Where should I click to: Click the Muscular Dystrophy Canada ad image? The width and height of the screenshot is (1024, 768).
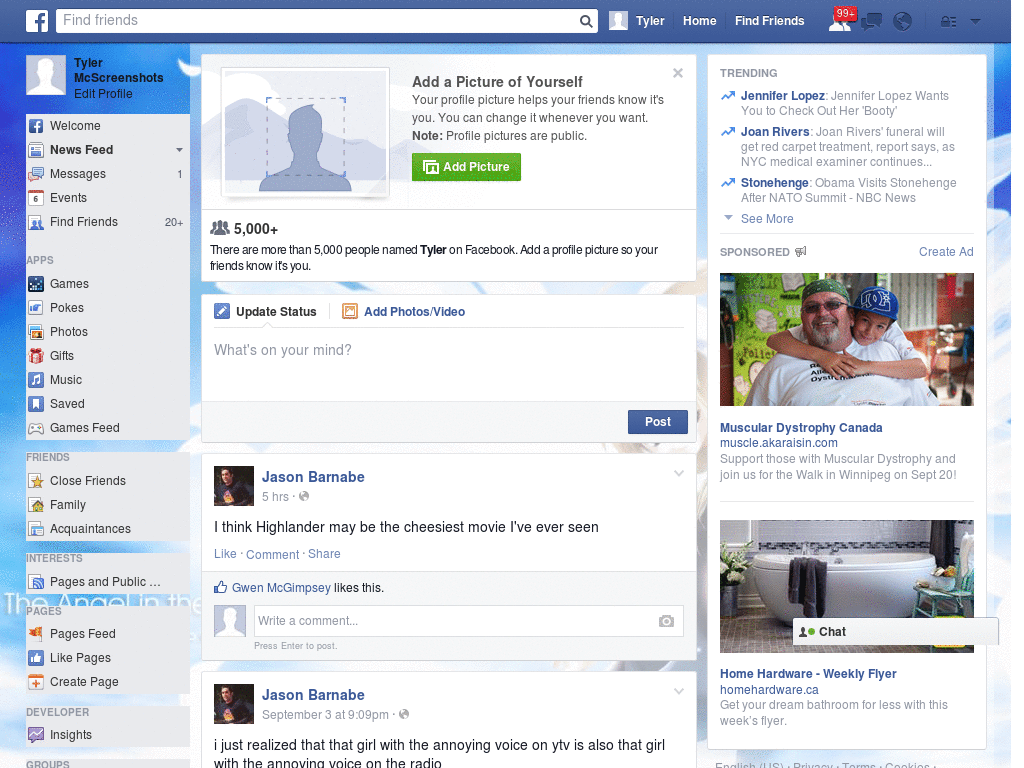pos(846,340)
